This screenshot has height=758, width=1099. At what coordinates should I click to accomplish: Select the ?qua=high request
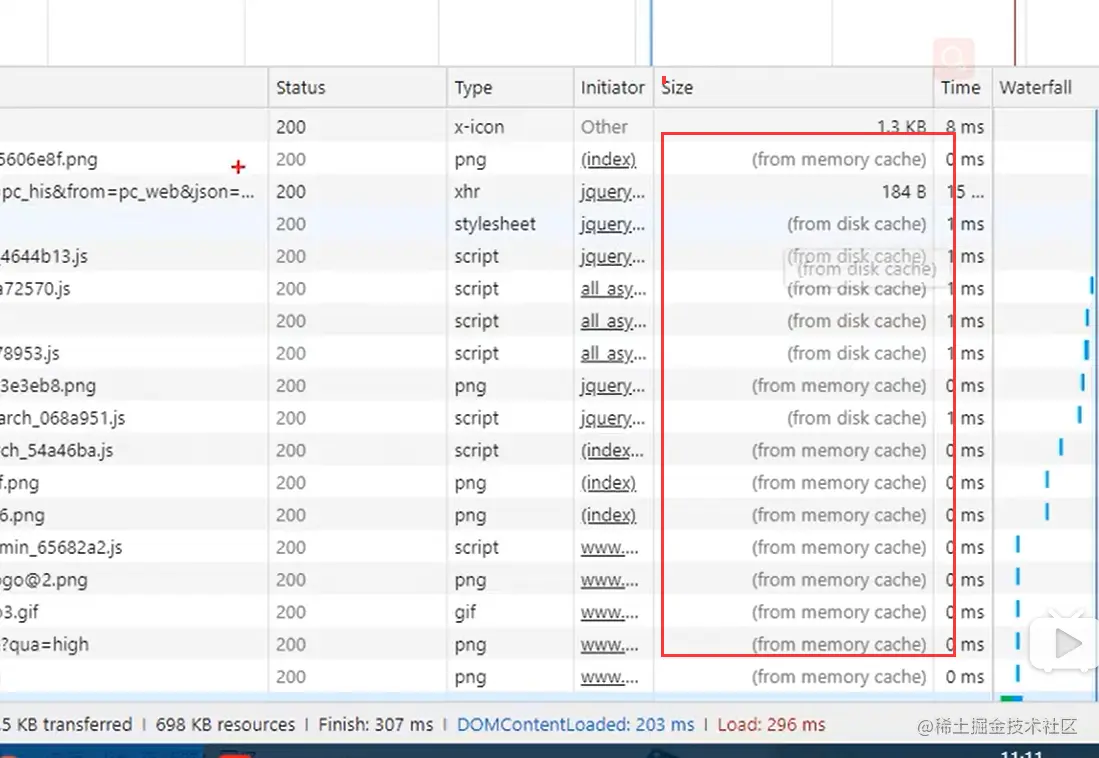pyautogui.click(x=44, y=644)
